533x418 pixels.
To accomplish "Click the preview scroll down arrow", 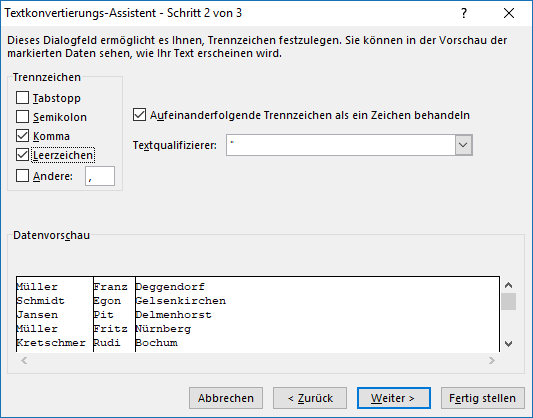I will pyautogui.click(x=508, y=344).
